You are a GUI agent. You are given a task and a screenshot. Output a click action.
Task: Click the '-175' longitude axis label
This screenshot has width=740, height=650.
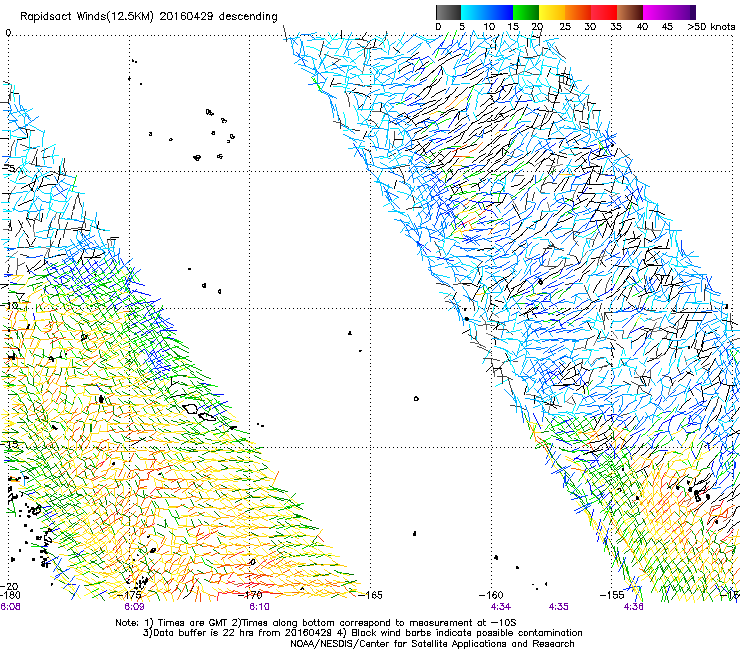pyautogui.click(x=131, y=595)
